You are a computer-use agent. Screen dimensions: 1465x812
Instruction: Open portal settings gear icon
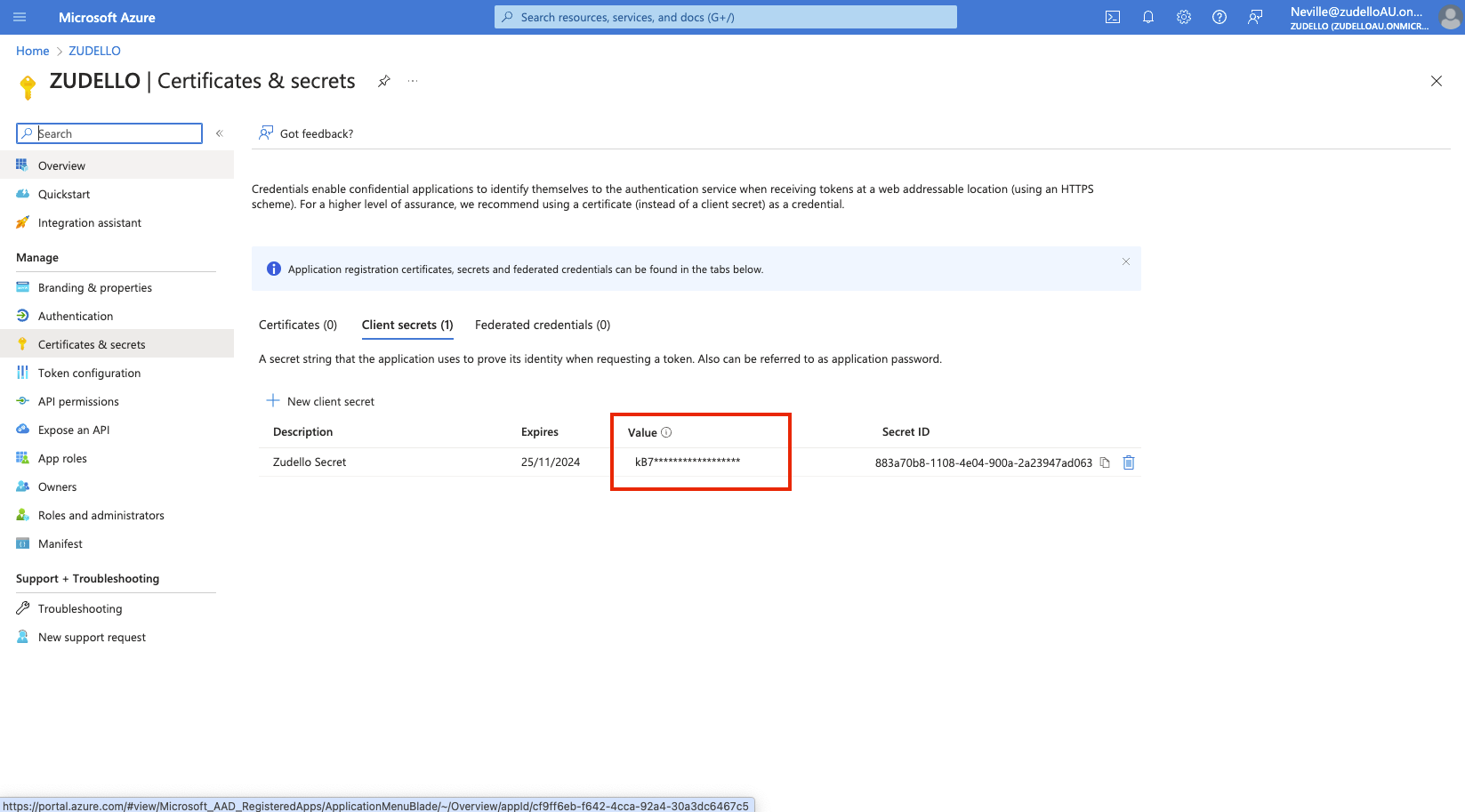point(1184,17)
